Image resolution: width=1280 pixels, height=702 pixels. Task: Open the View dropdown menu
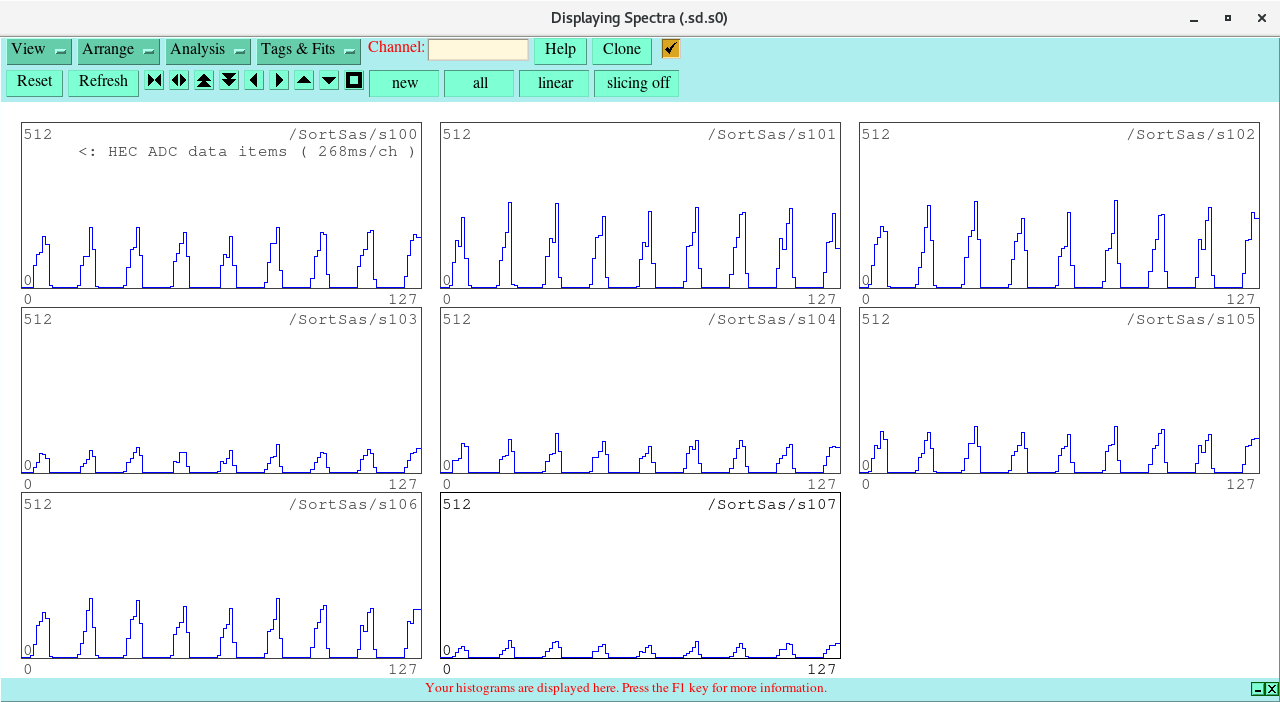point(39,50)
